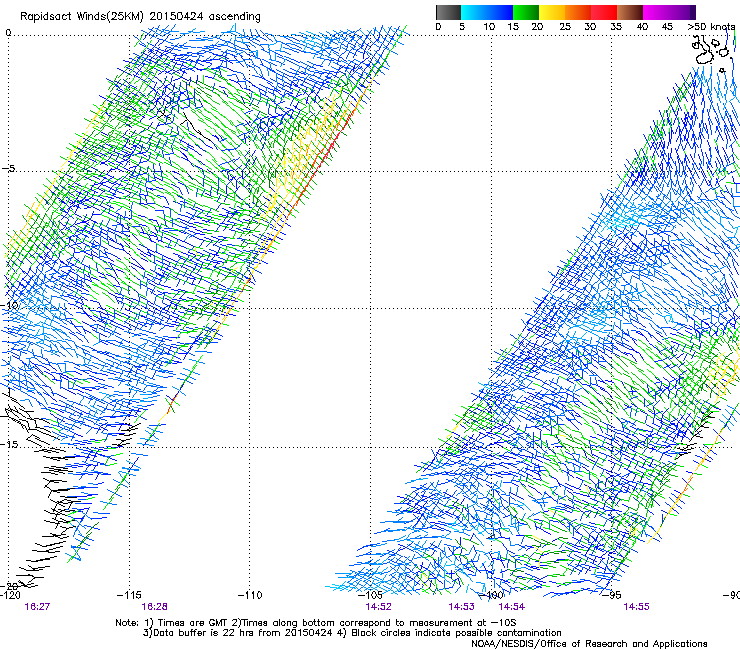The width and height of the screenshot is (740, 650).
Task: Click the longitude label '-95'
Action: (x=612, y=595)
